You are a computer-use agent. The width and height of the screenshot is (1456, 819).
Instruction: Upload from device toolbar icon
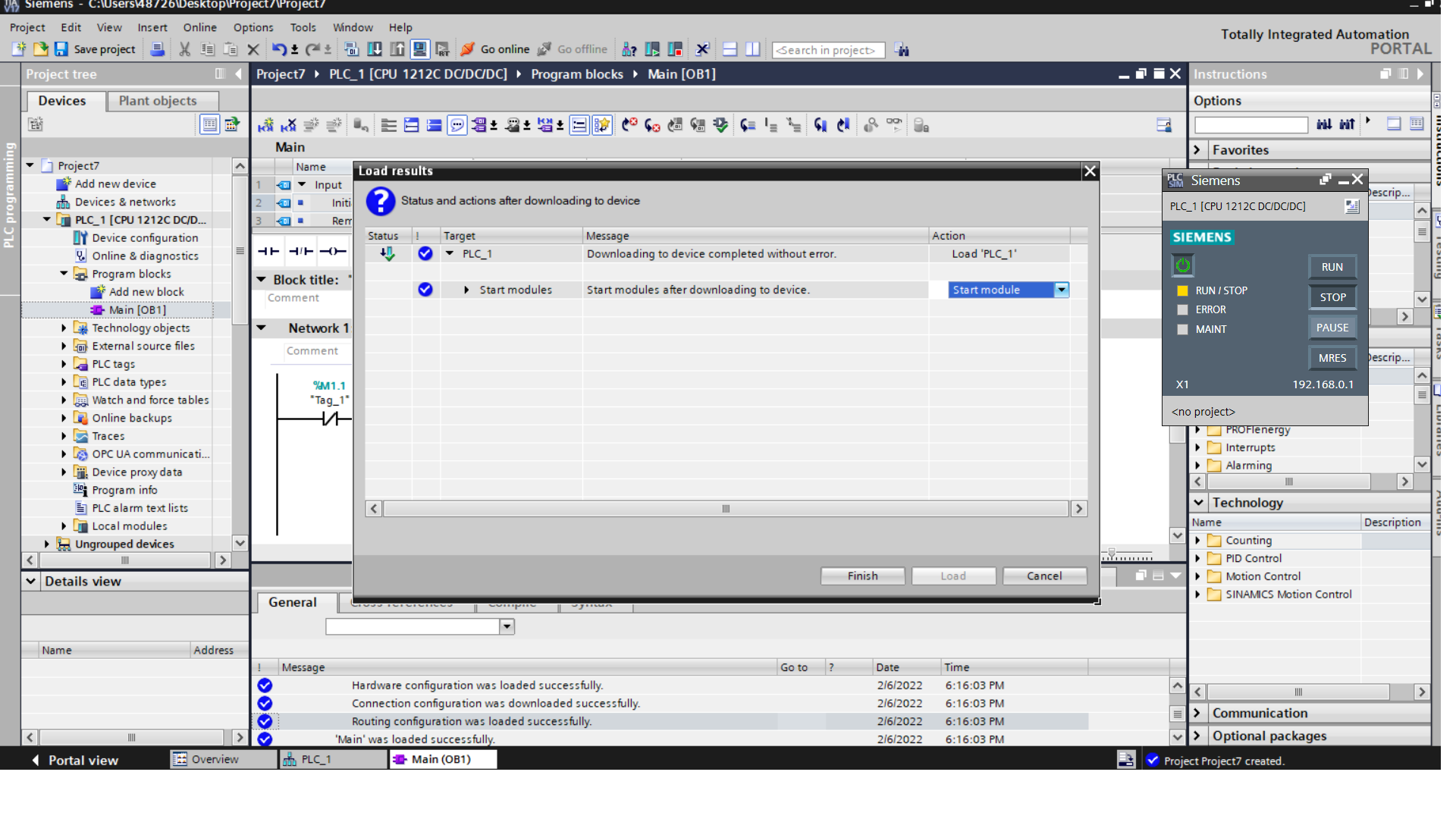pyautogui.click(x=397, y=49)
